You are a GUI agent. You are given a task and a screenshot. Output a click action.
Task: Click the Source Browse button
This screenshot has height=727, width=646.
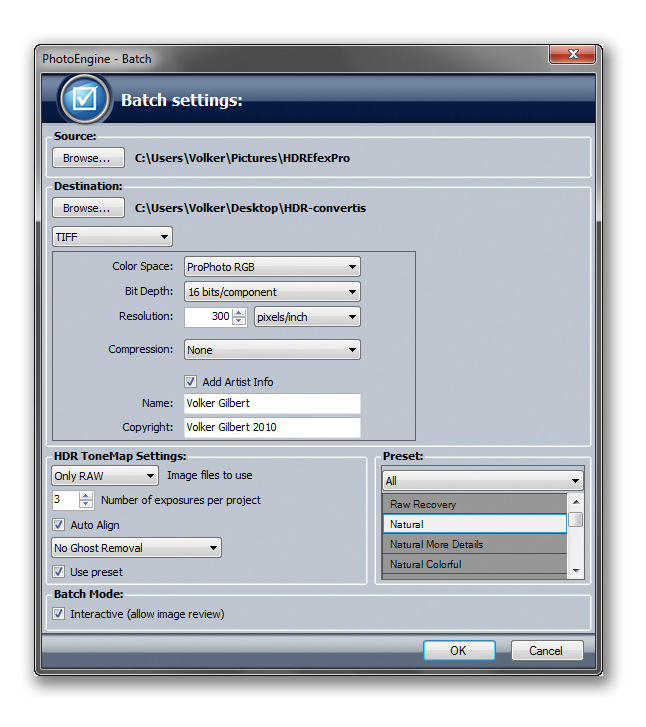coord(88,158)
